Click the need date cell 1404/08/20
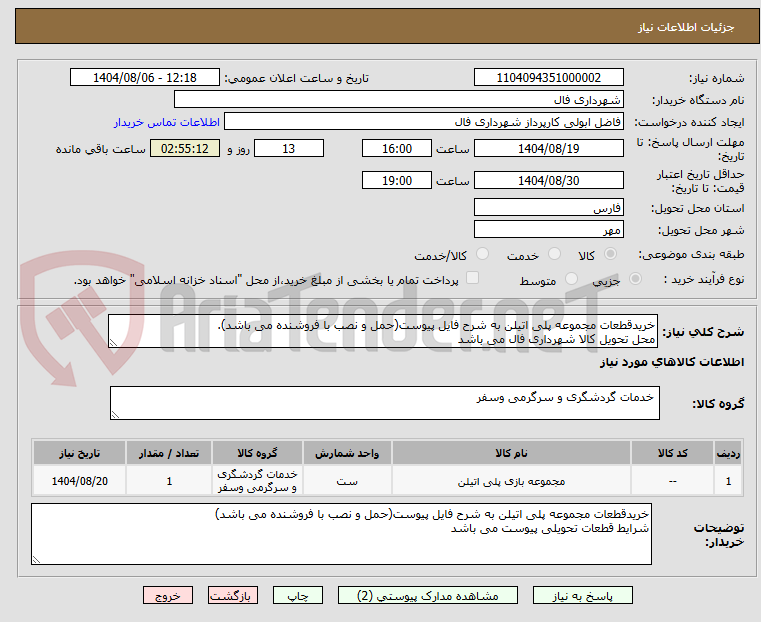This screenshot has width=761, height=622. pos(80,481)
